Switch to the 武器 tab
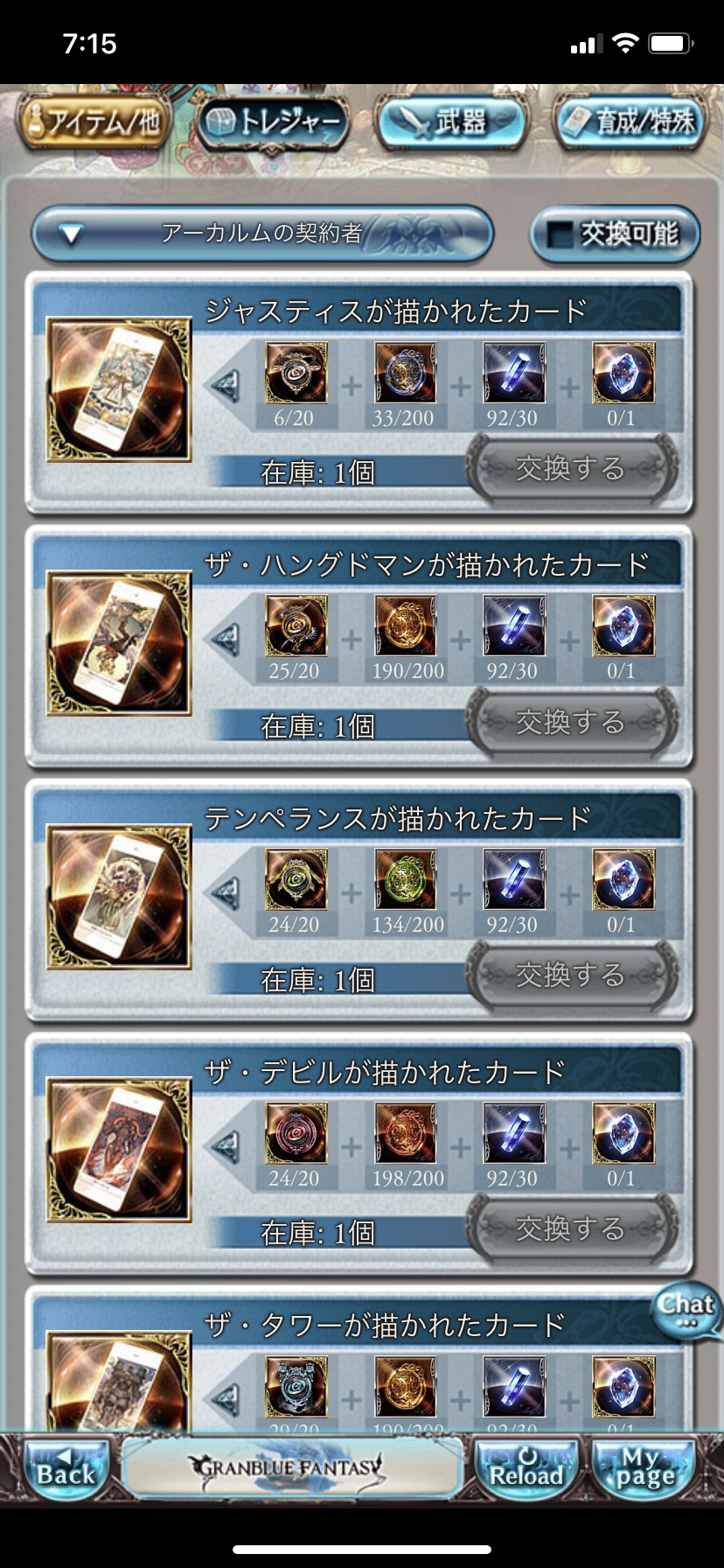The height and width of the screenshot is (1568, 724). (451, 122)
